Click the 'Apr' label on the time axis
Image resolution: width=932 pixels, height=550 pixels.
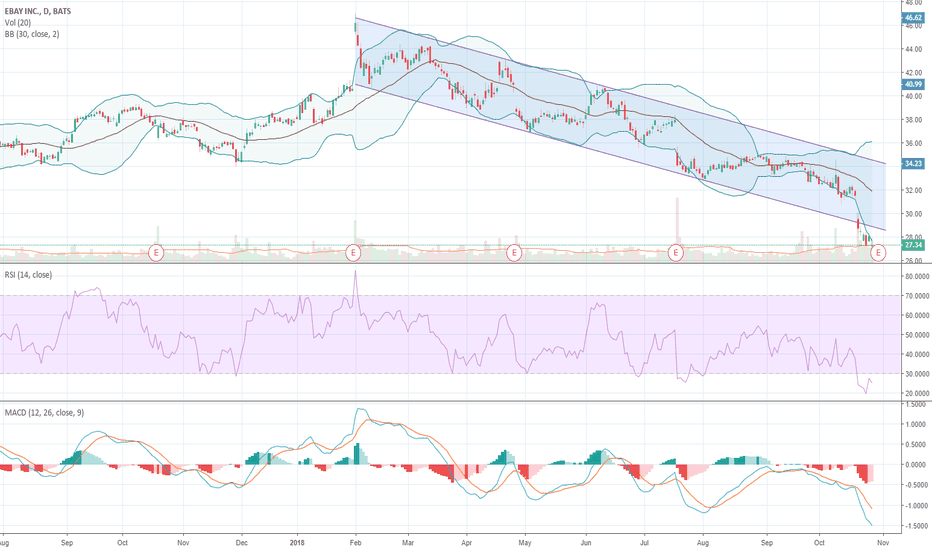pos(466,542)
